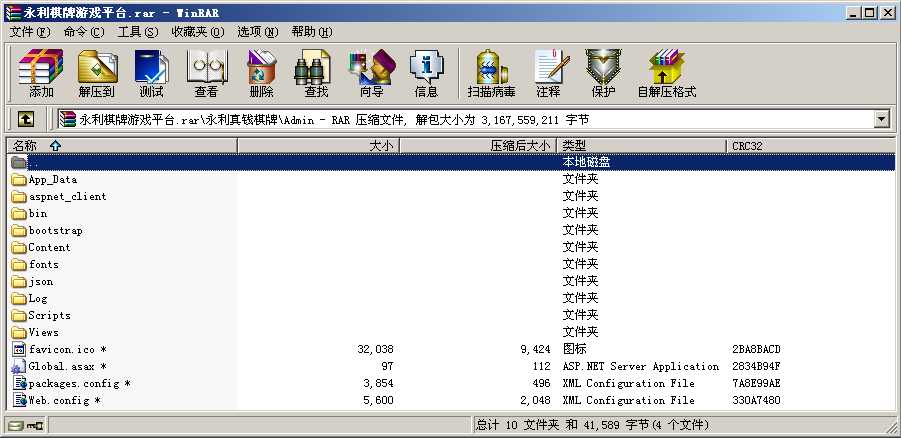The width and height of the screenshot is (901, 438).
Task: Click size value 32,038
Action: tap(375, 349)
